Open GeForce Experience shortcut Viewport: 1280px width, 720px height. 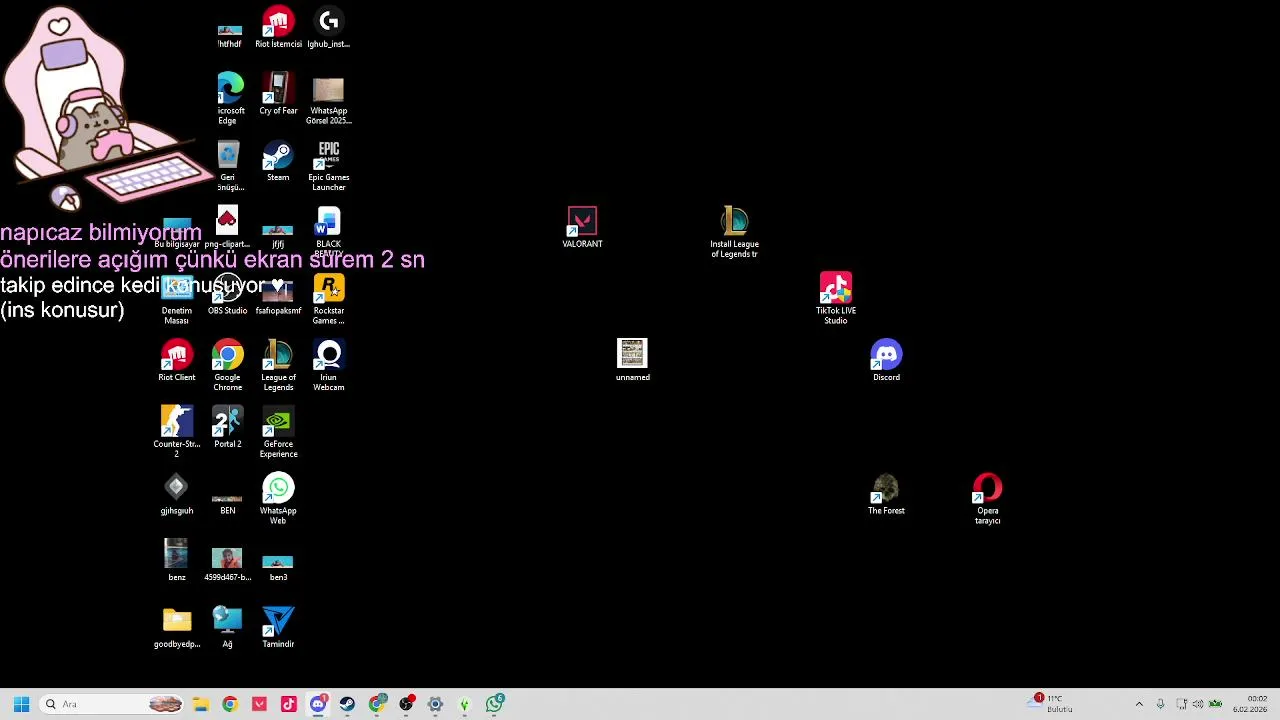(x=278, y=432)
